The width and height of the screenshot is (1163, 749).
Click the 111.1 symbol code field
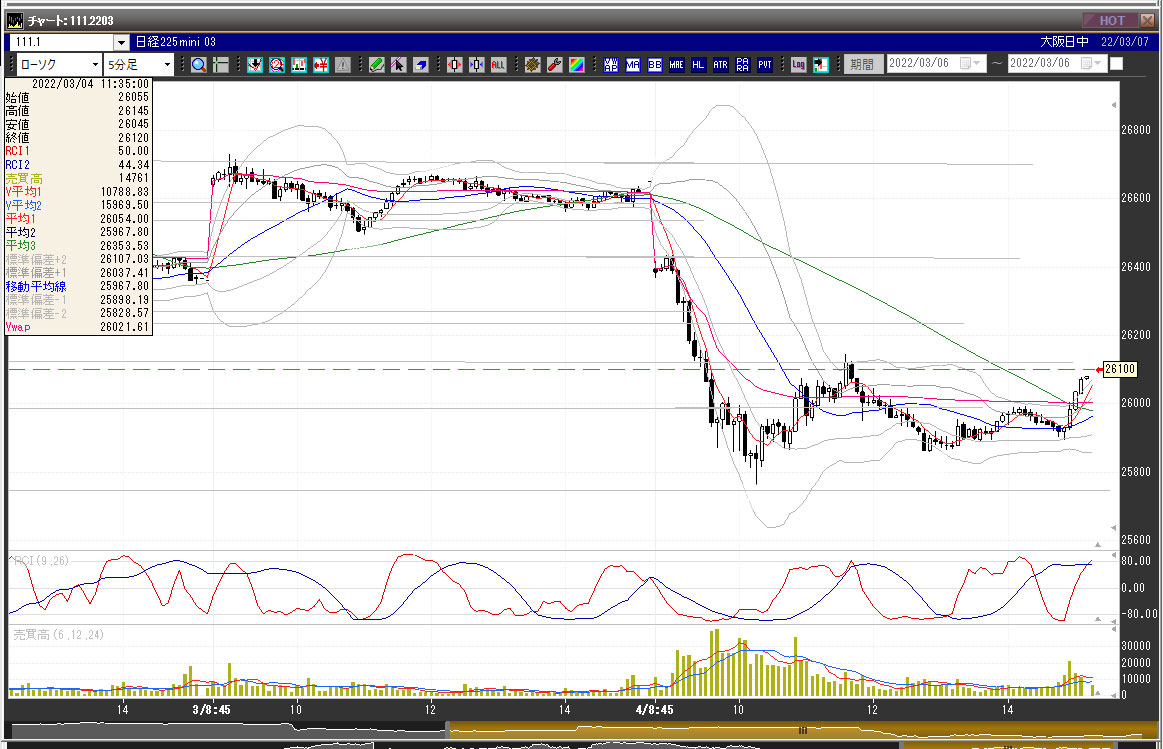62,42
